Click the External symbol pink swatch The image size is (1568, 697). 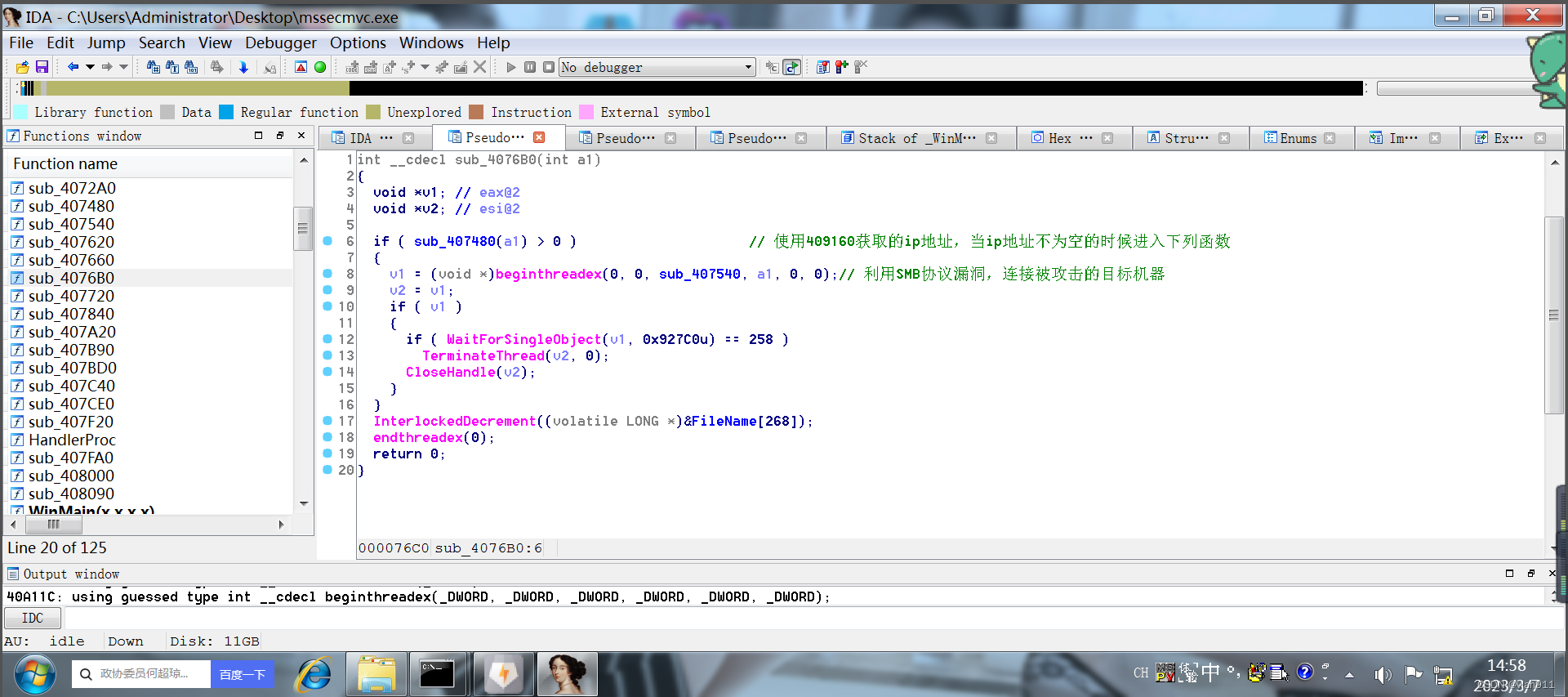(x=586, y=112)
